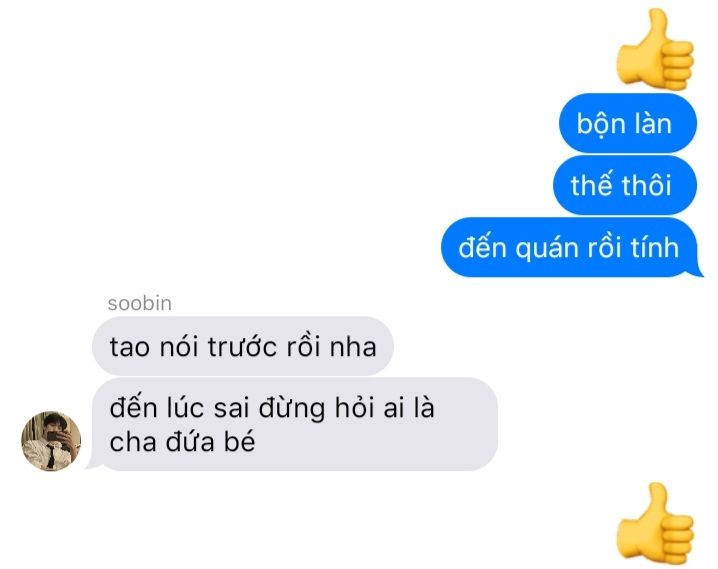718x569 pixels.
Task: Tap the thumbs-up emoji below the gray messages
Action: pyautogui.click(x=656, y=523)
